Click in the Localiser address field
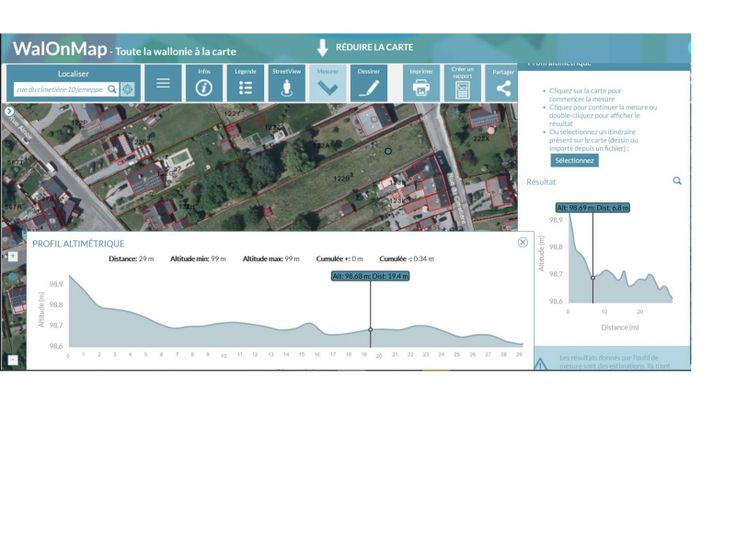The image size is (736, 552). click(59, 89)
